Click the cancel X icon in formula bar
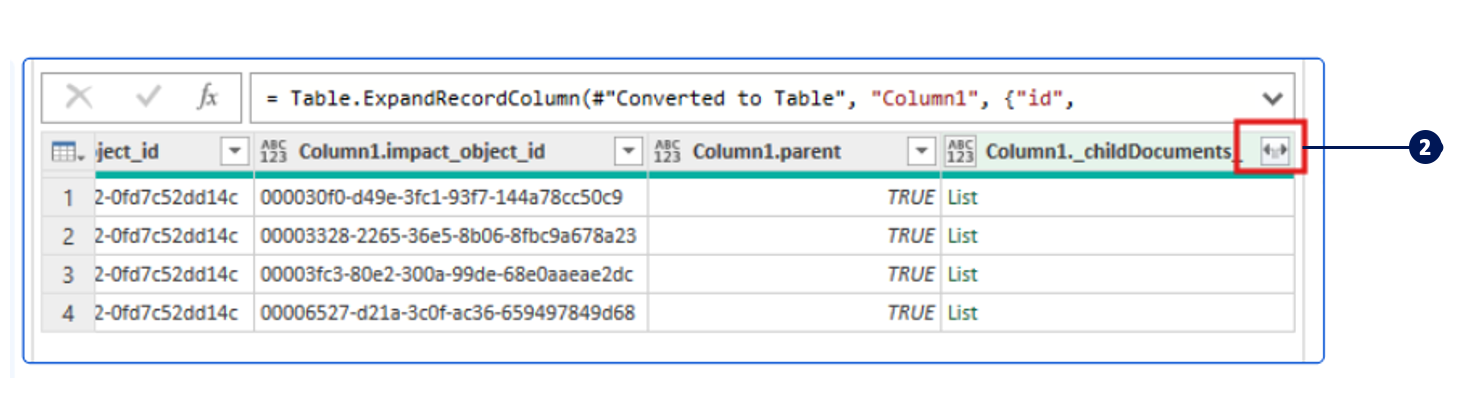Image resolution: width=1469 pixels, height=418 pixels. pos(79,97)
